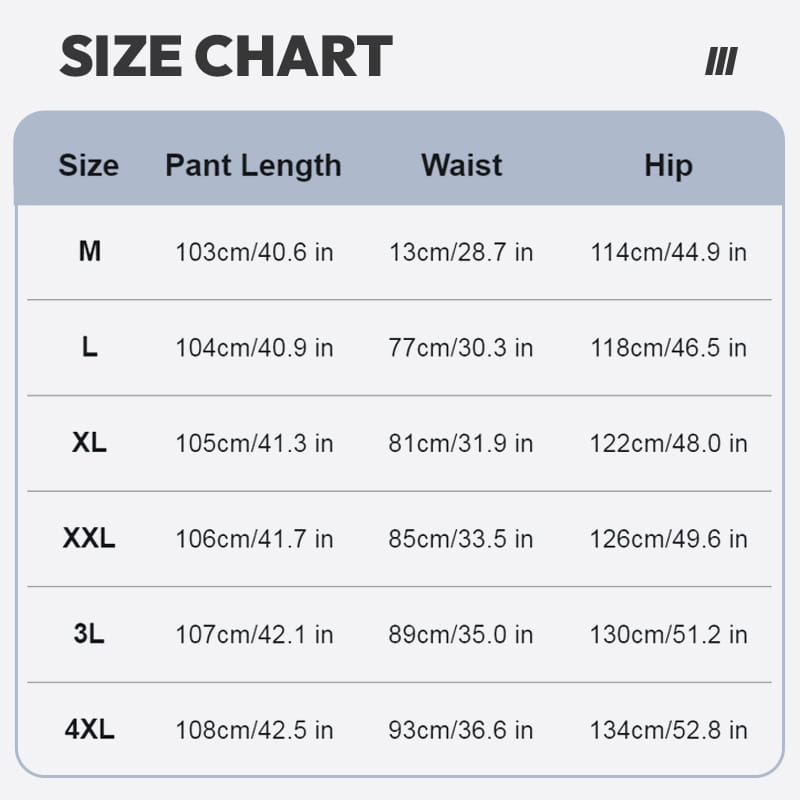
Task: Click the SIZE CHART title
Action: click(x=226, y=57)
